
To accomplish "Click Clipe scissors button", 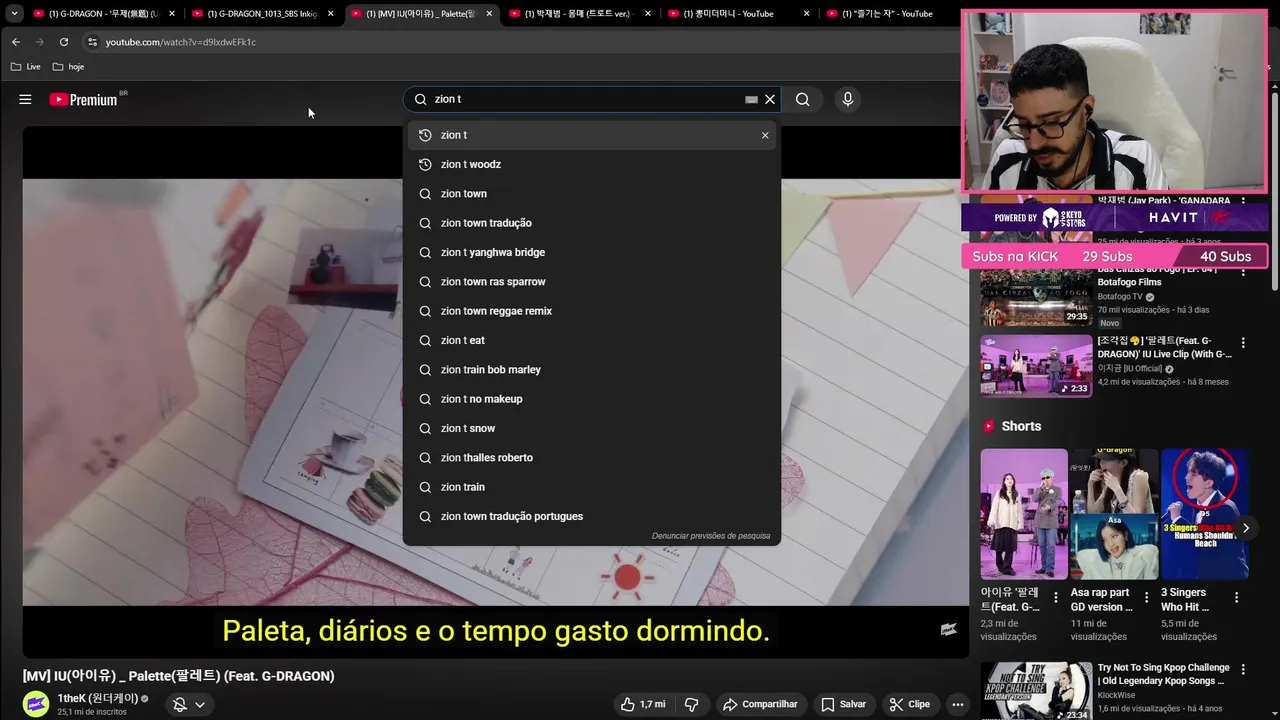I will pos(910,704).
